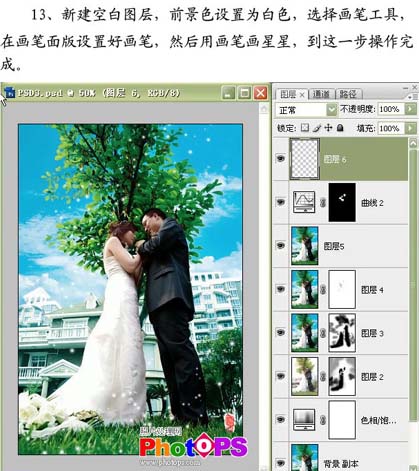The height and width of the screenshot is (471, 419).
Task: Open the blend mode dropdown 正常
Action: pyautogui.click(x=306, y=110)
